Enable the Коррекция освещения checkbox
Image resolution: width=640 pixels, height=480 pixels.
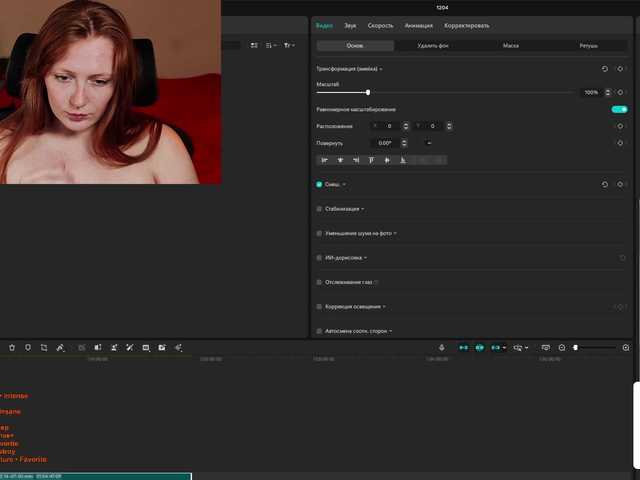click(319, 307)
